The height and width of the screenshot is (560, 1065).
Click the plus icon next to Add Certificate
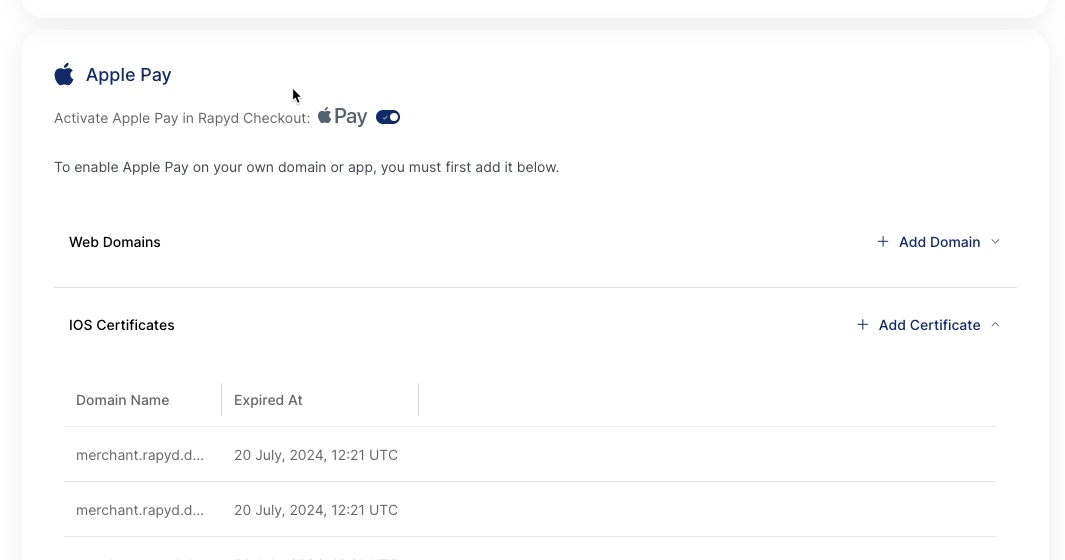pyautogui.click(x=862, y=325)
